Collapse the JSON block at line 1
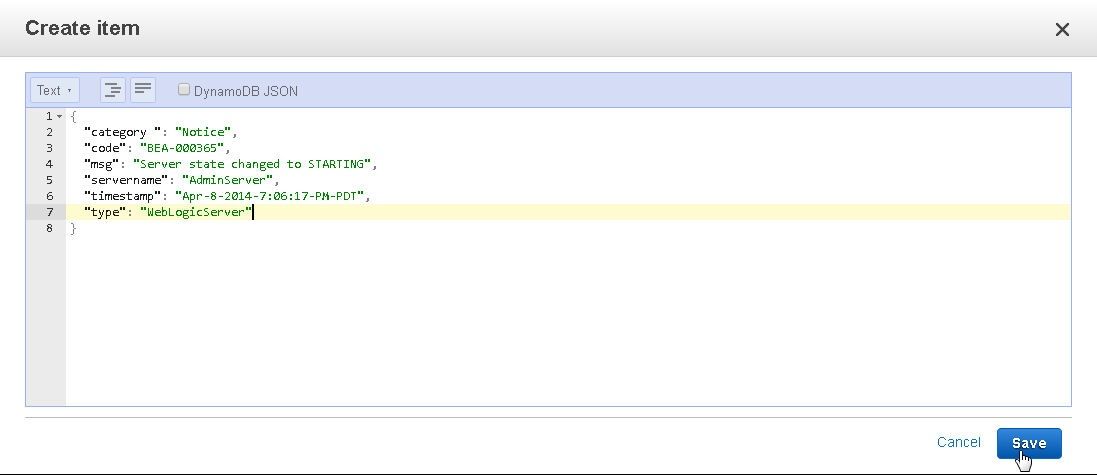Image resolution: width=1097 pixels, height=475 pixels. (60, 116)
